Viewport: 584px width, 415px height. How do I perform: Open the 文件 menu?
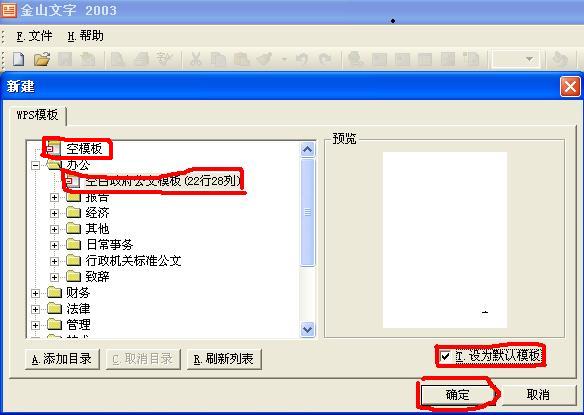[x=34, y=36]
